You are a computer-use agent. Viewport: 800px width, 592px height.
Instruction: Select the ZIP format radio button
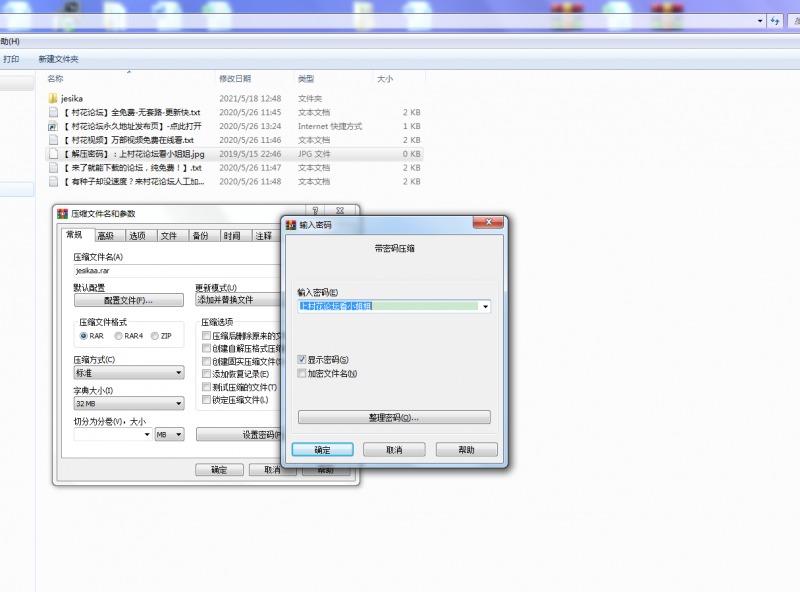(154, 336)
